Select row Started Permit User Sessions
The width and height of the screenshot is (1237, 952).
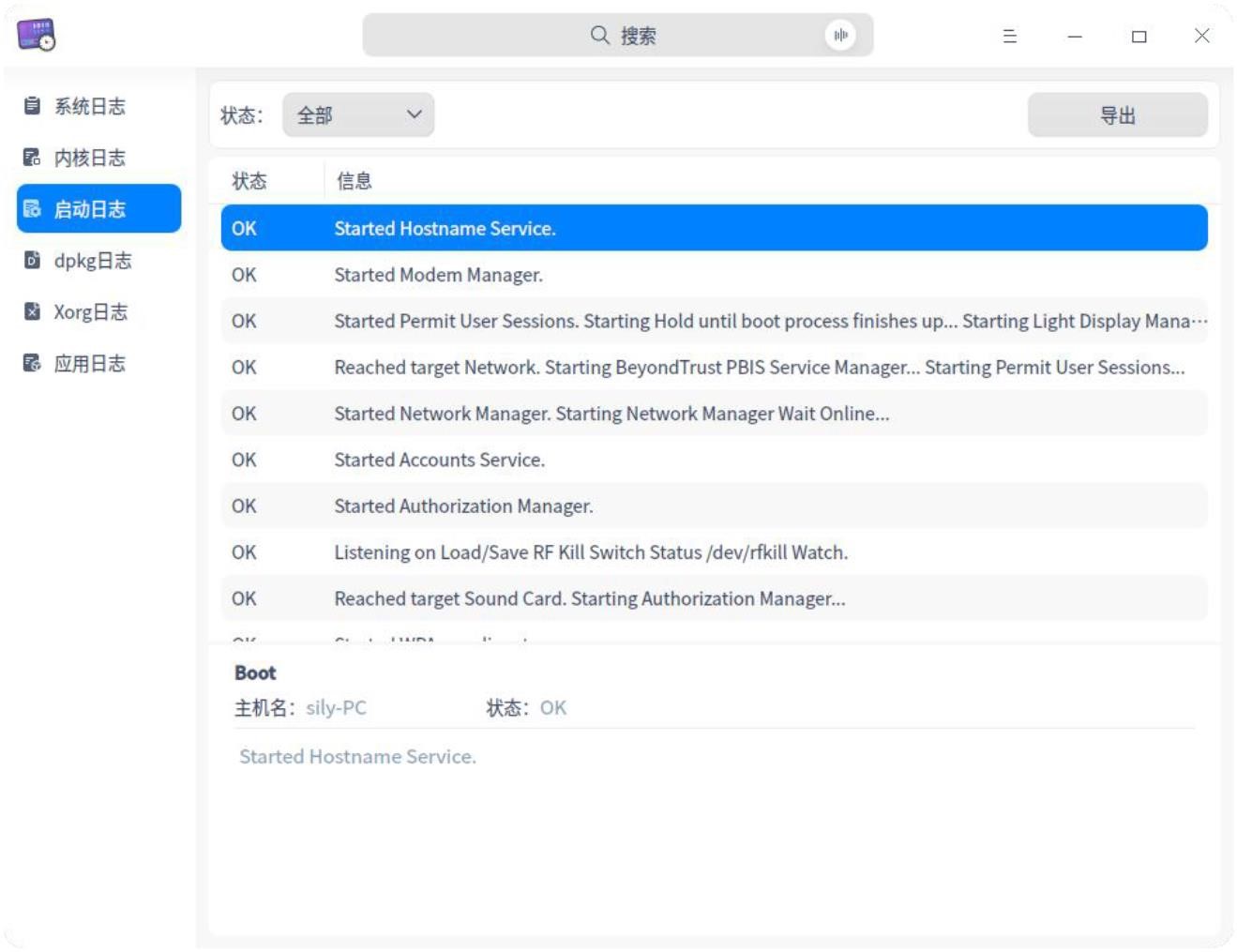714,321
